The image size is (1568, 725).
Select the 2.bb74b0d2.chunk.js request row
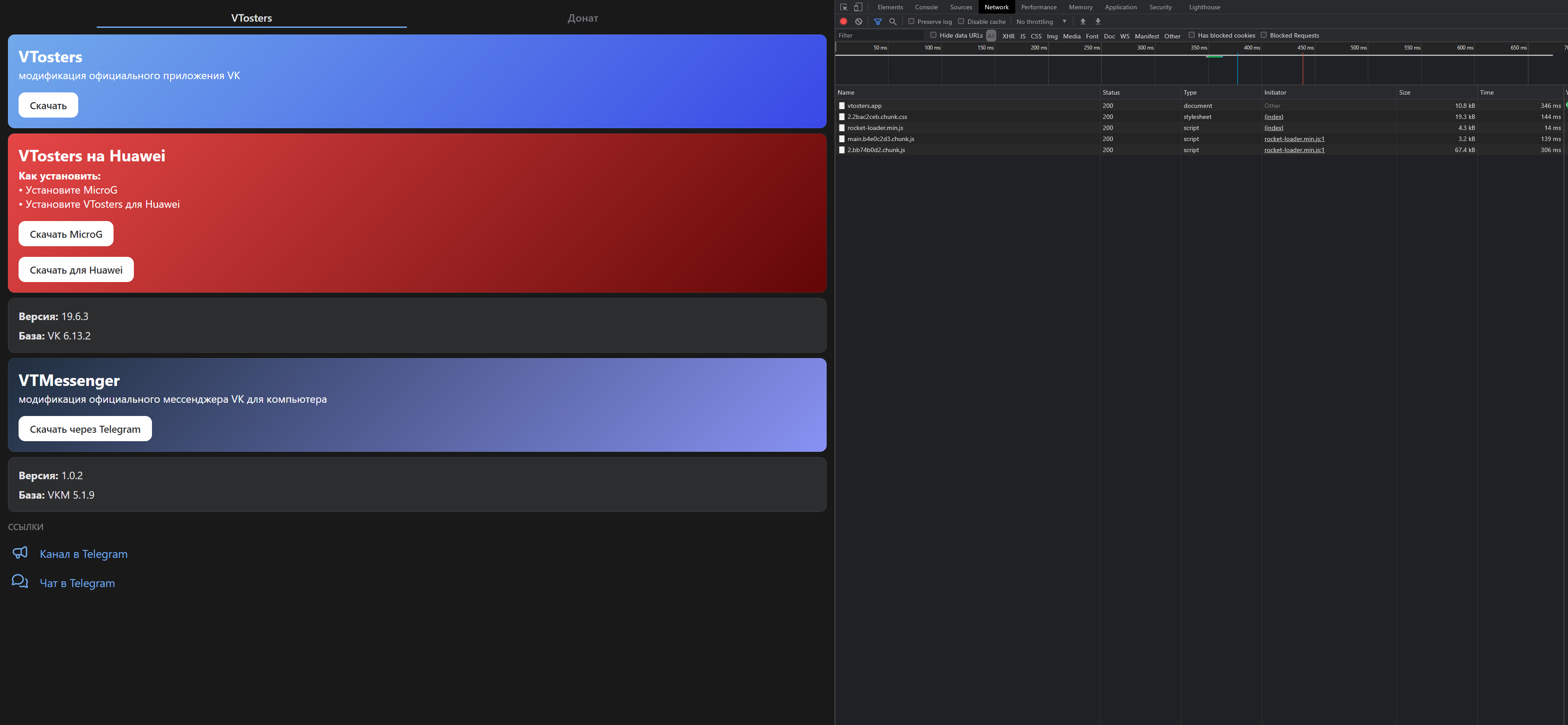pos(1199,150)
